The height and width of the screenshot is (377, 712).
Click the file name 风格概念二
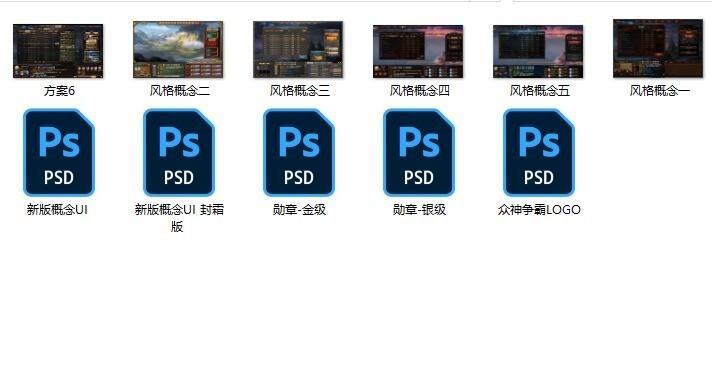click(180, 91)
